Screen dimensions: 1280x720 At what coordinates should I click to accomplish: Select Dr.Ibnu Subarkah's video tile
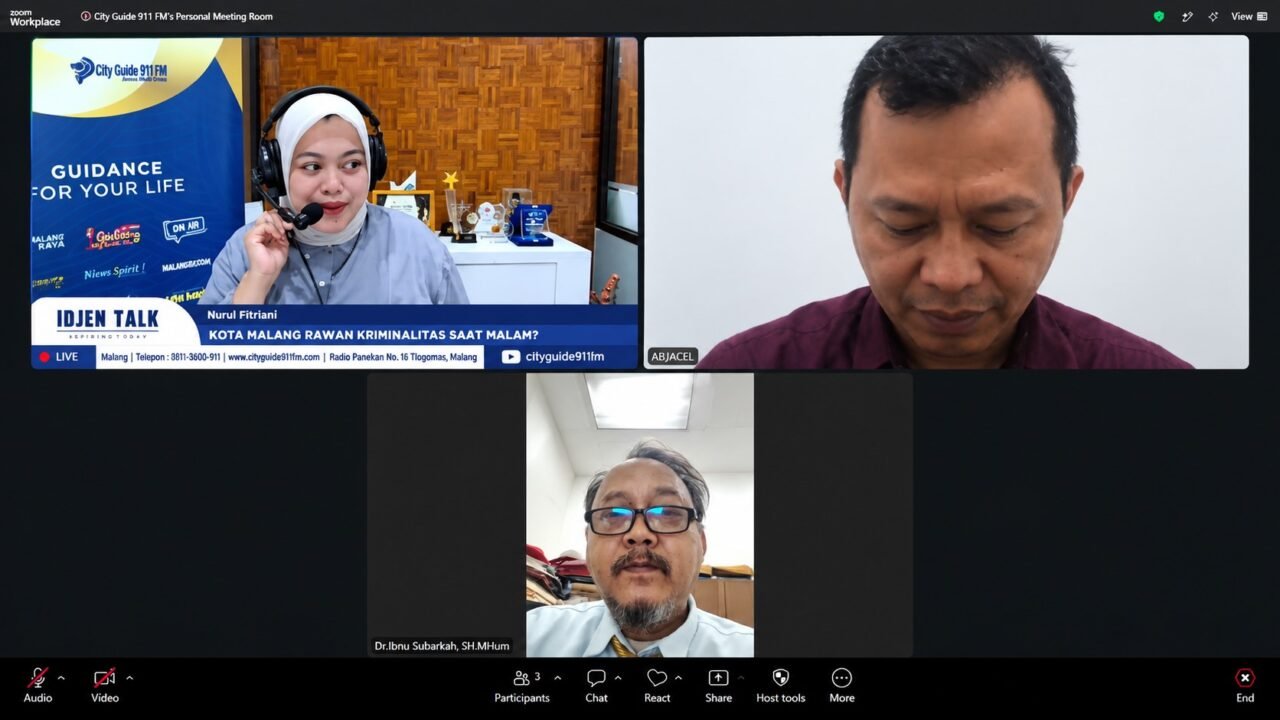pyautogui.click(x=640, y=515)
